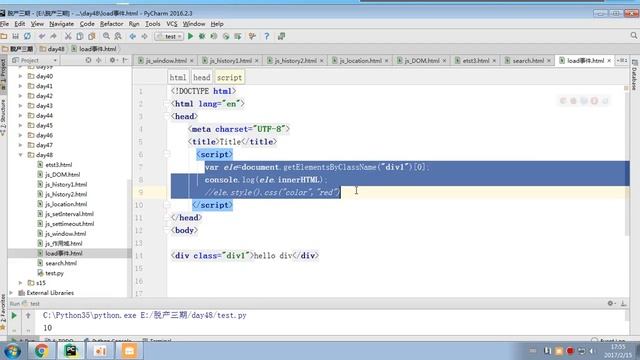Click the Undo arrow in toolbar

[42, 36]
